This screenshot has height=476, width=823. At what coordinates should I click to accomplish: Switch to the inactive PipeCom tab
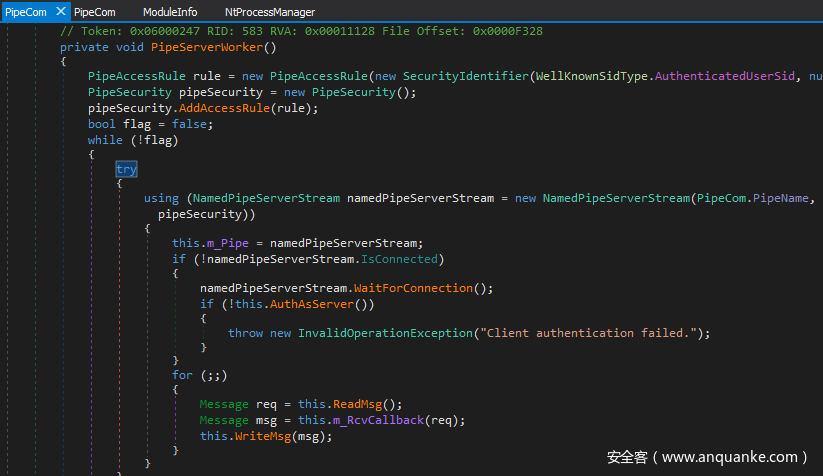pos(95,12)
